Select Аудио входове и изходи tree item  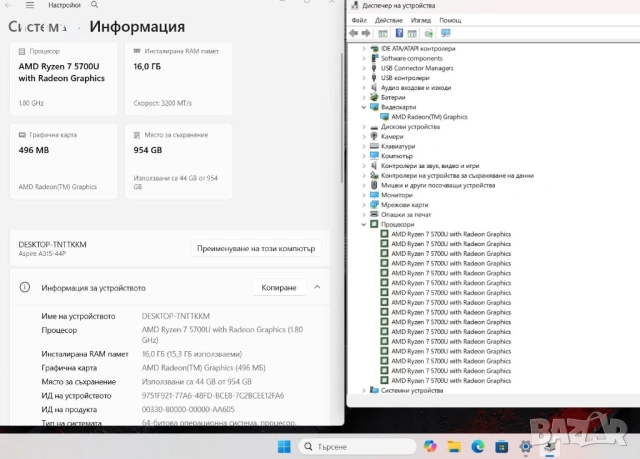[416, 88]
